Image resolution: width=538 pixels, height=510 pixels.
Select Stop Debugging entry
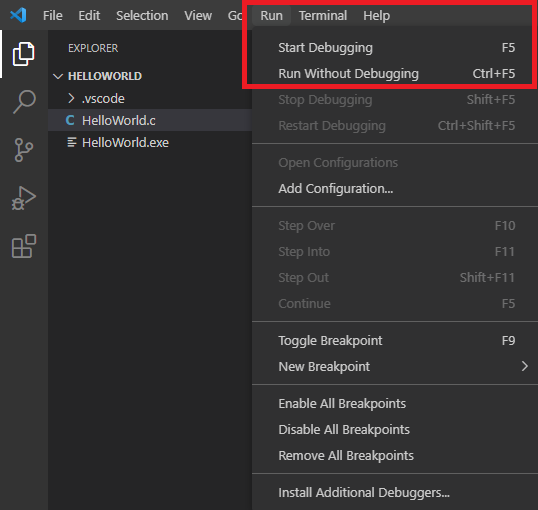(x=396, y=100)
